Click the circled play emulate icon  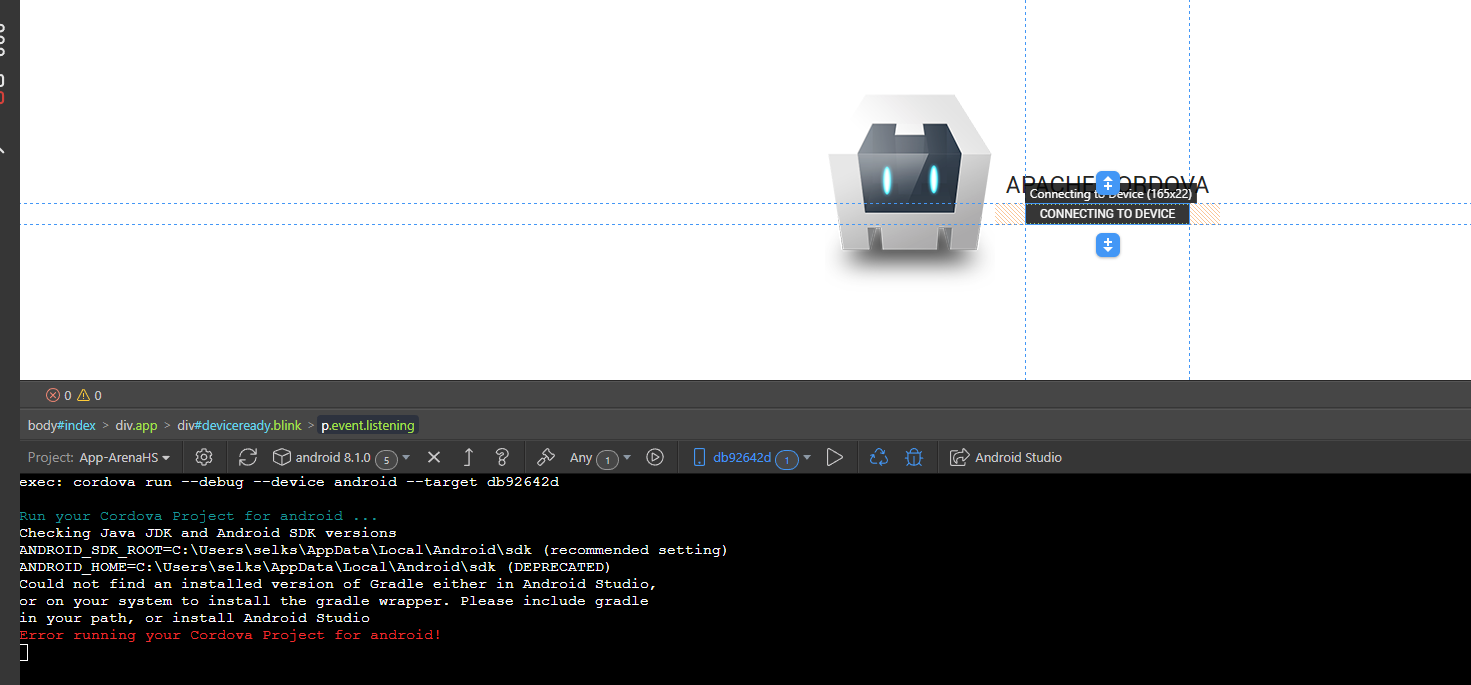click(x=655, y=457)
